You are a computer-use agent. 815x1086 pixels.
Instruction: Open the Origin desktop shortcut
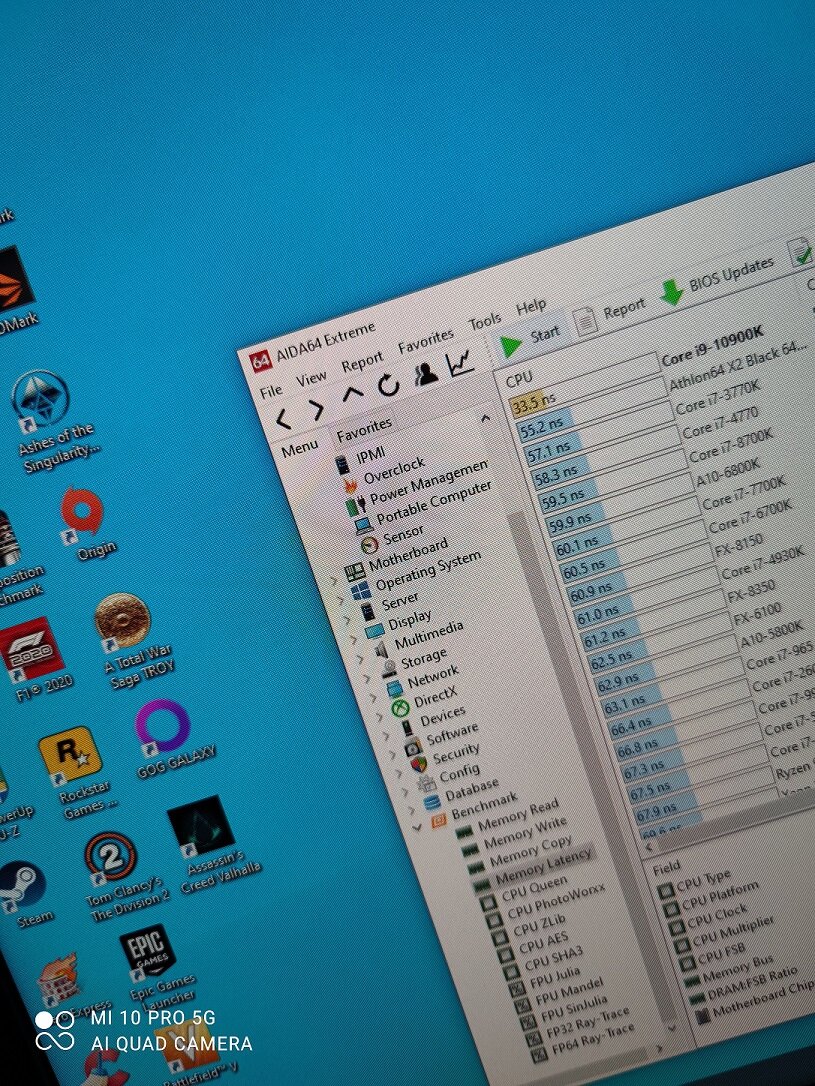click(x=85, y=523)
